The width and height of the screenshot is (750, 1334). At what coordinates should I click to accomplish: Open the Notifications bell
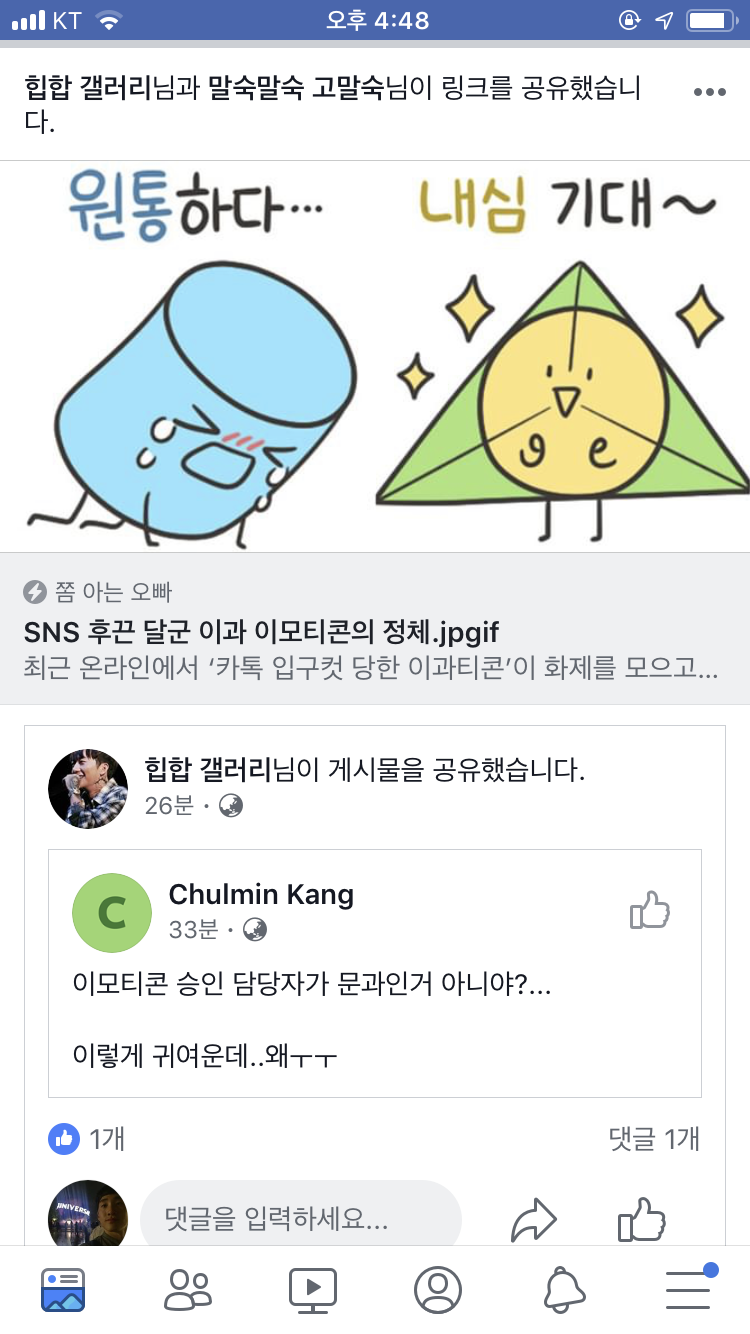pyautogui.click(x=564, y=1289)
